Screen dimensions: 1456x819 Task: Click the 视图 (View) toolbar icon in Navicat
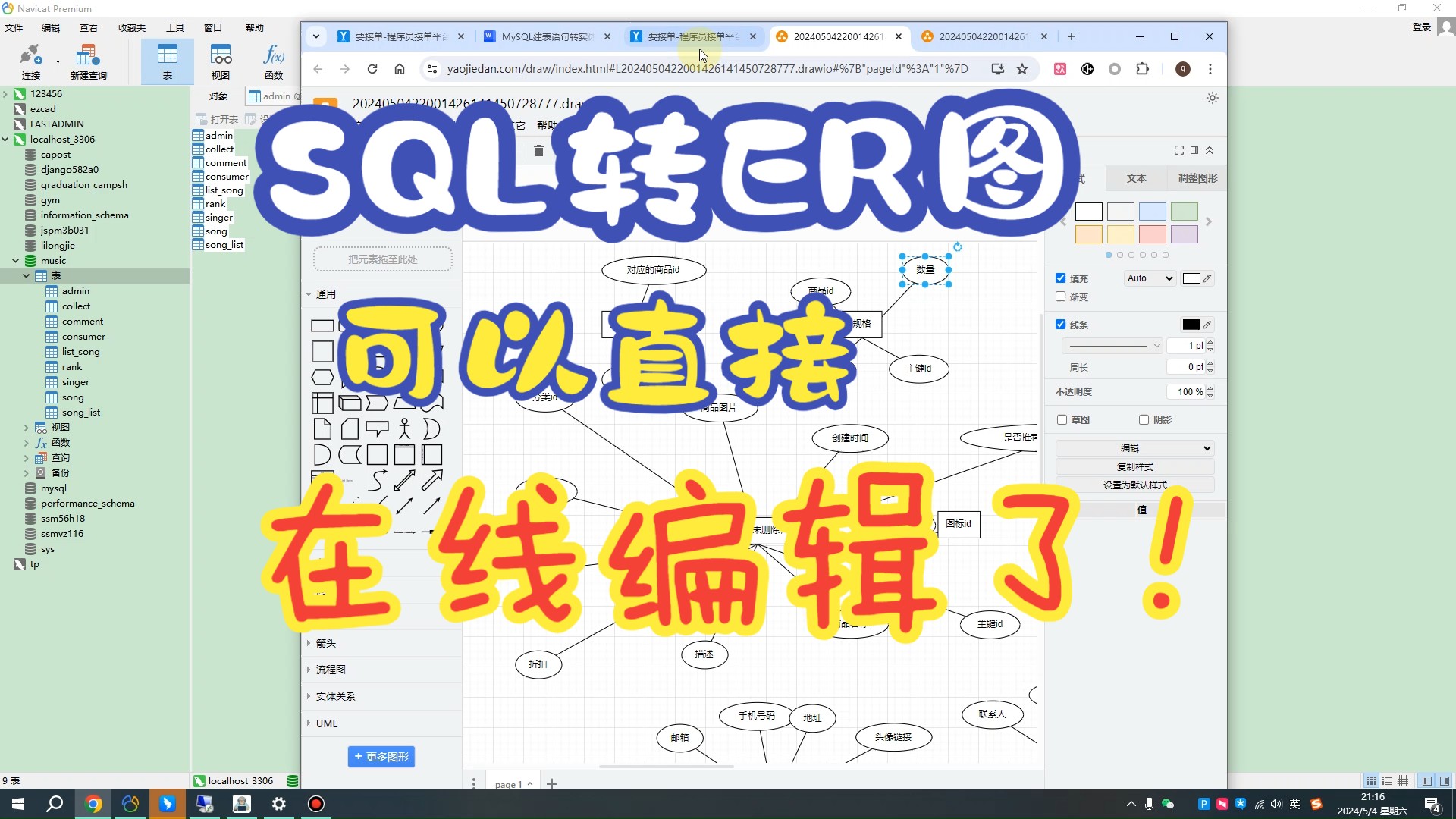(x=221, y=61)
